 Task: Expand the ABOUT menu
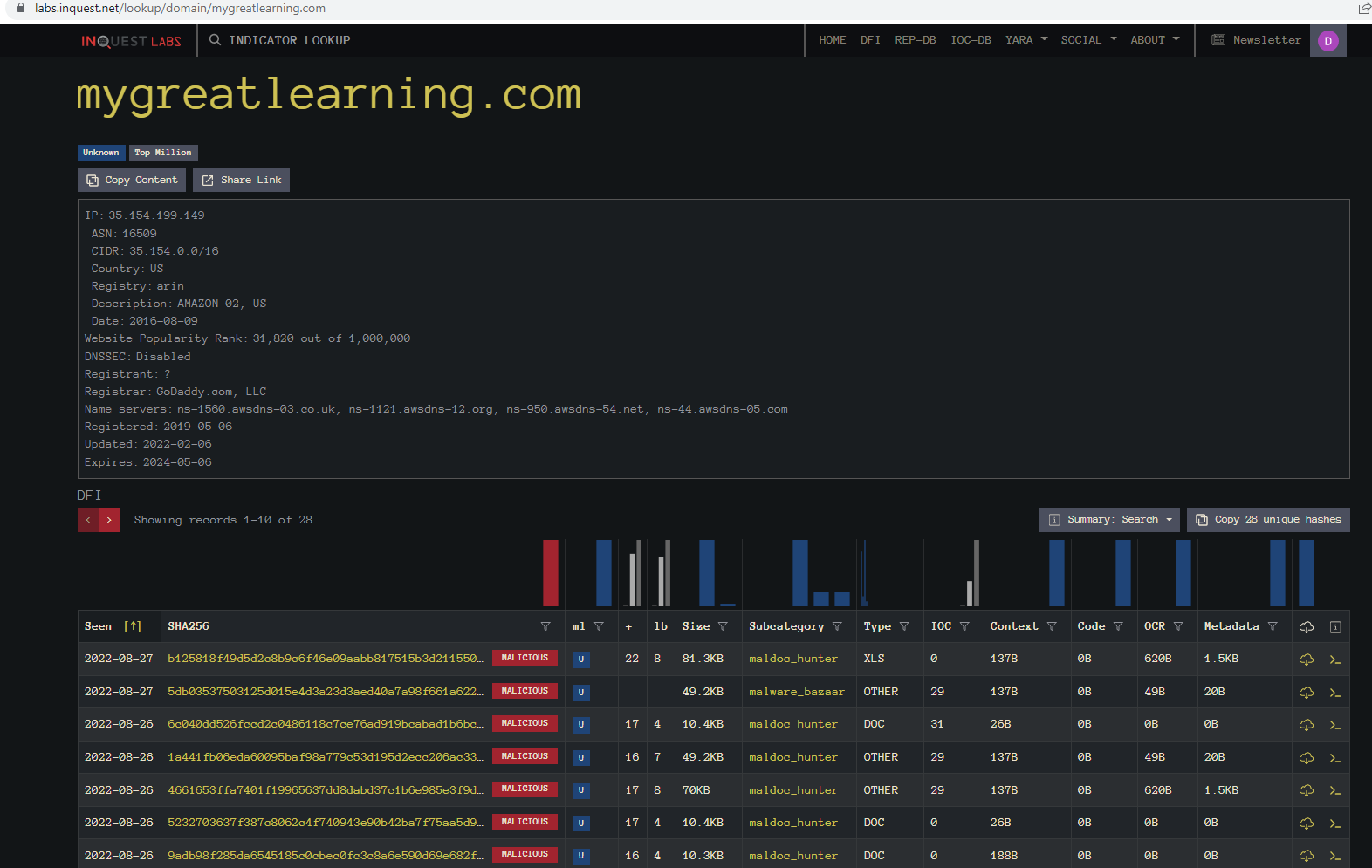click(x=1155, y=40)
